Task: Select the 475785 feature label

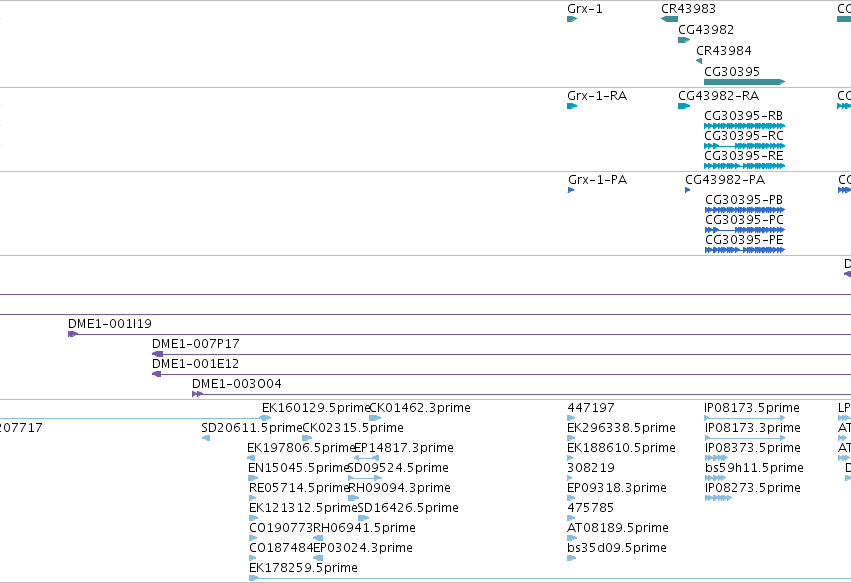Action: pos(590,508)
